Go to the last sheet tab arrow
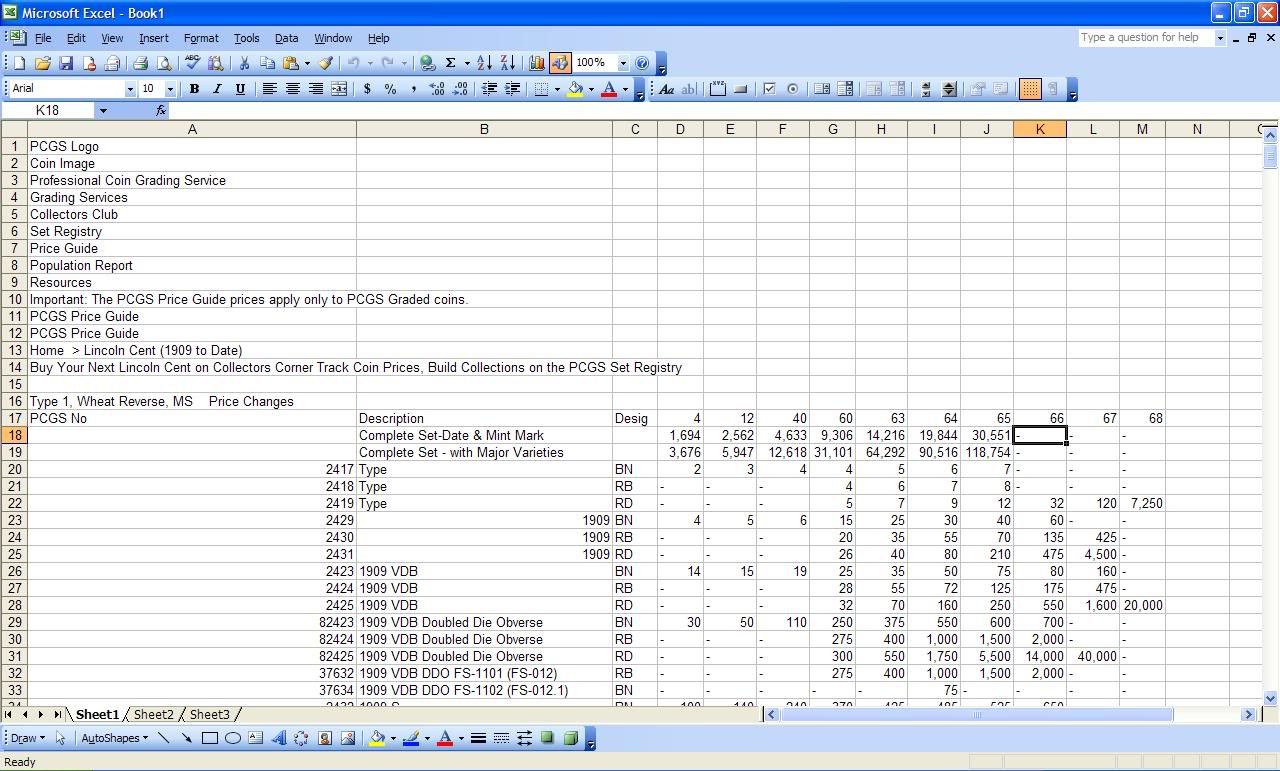Viewport: 1280px width, 771px height. pyautogui.click(x=57, y=714)
